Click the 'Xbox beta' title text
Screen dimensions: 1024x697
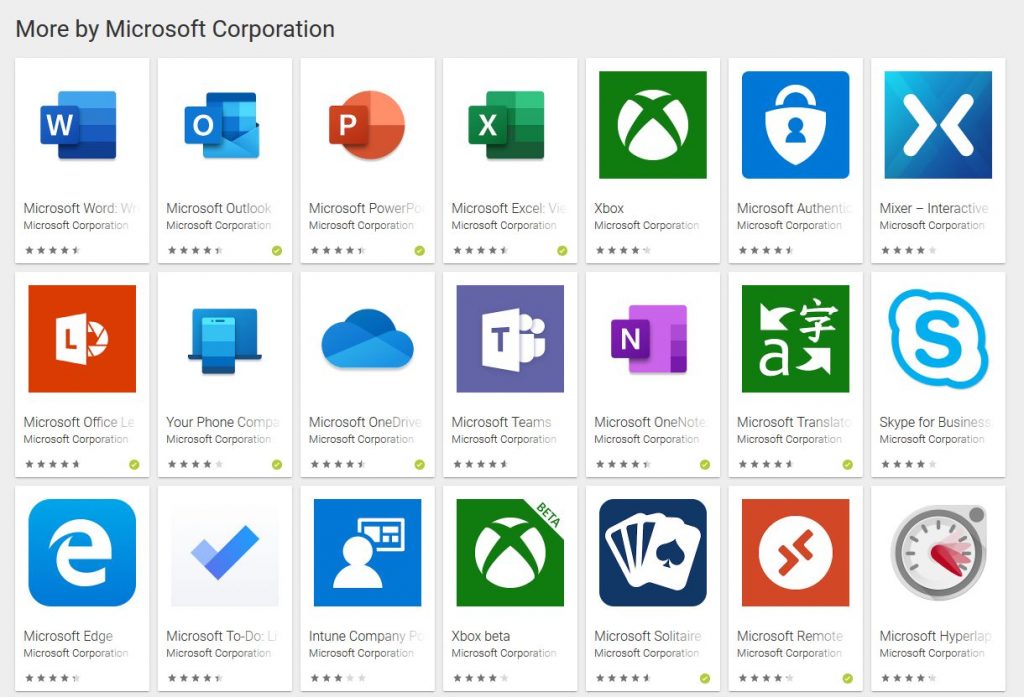click(481, 636)
